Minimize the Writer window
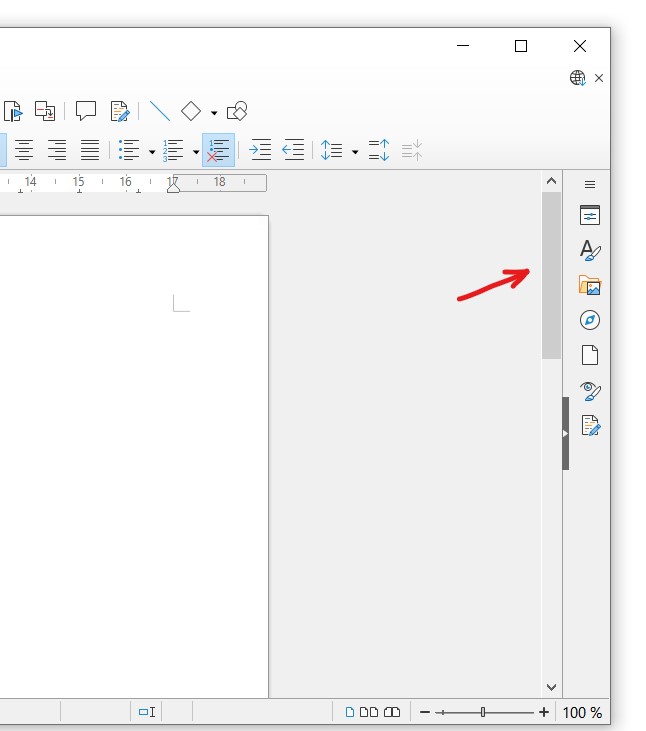The width and height of the screenshot is (646, 731). (463, 46)
